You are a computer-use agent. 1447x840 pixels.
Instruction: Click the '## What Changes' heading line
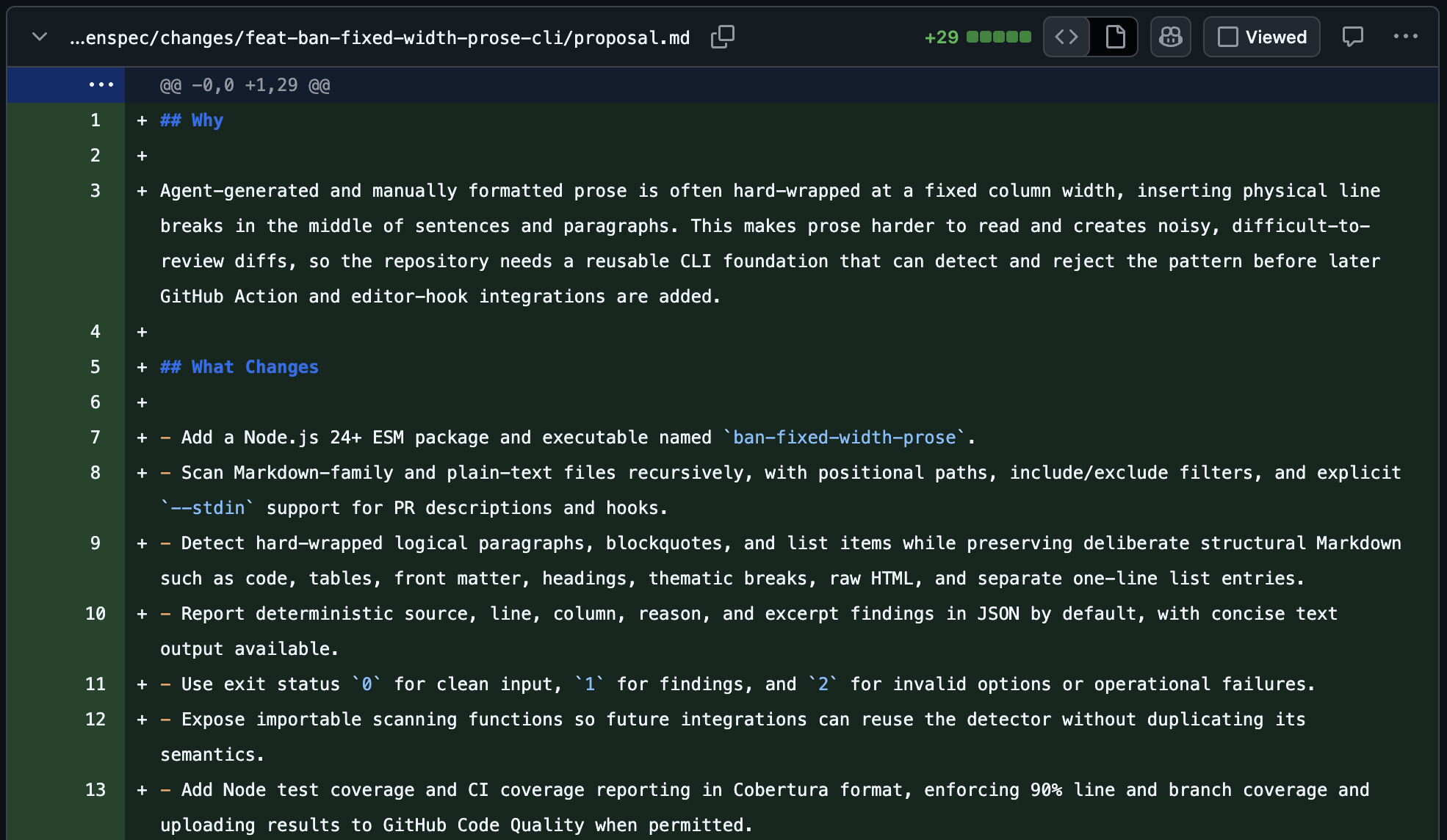click(239, 367)
